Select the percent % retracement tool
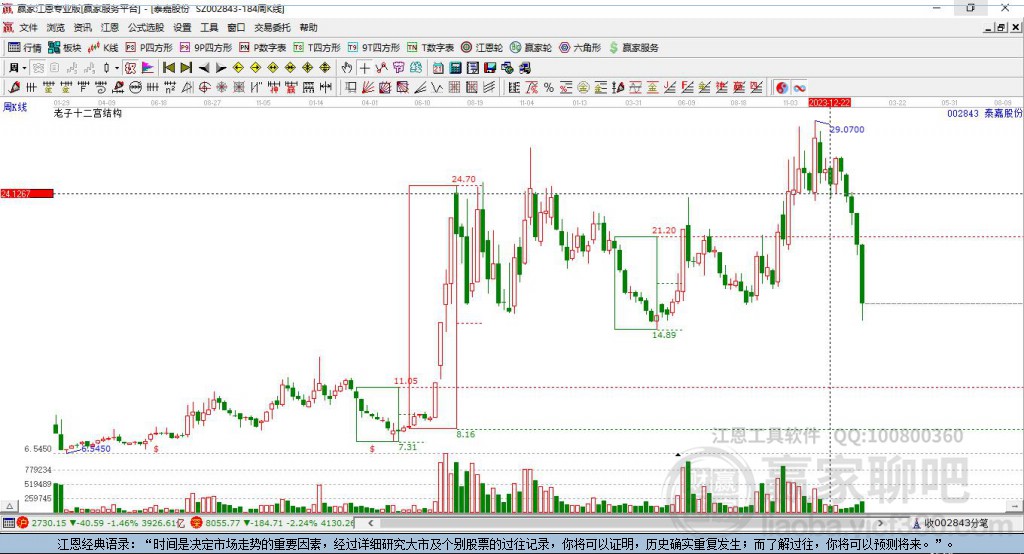Screen dimensions: 1024x554 (549, 88)
